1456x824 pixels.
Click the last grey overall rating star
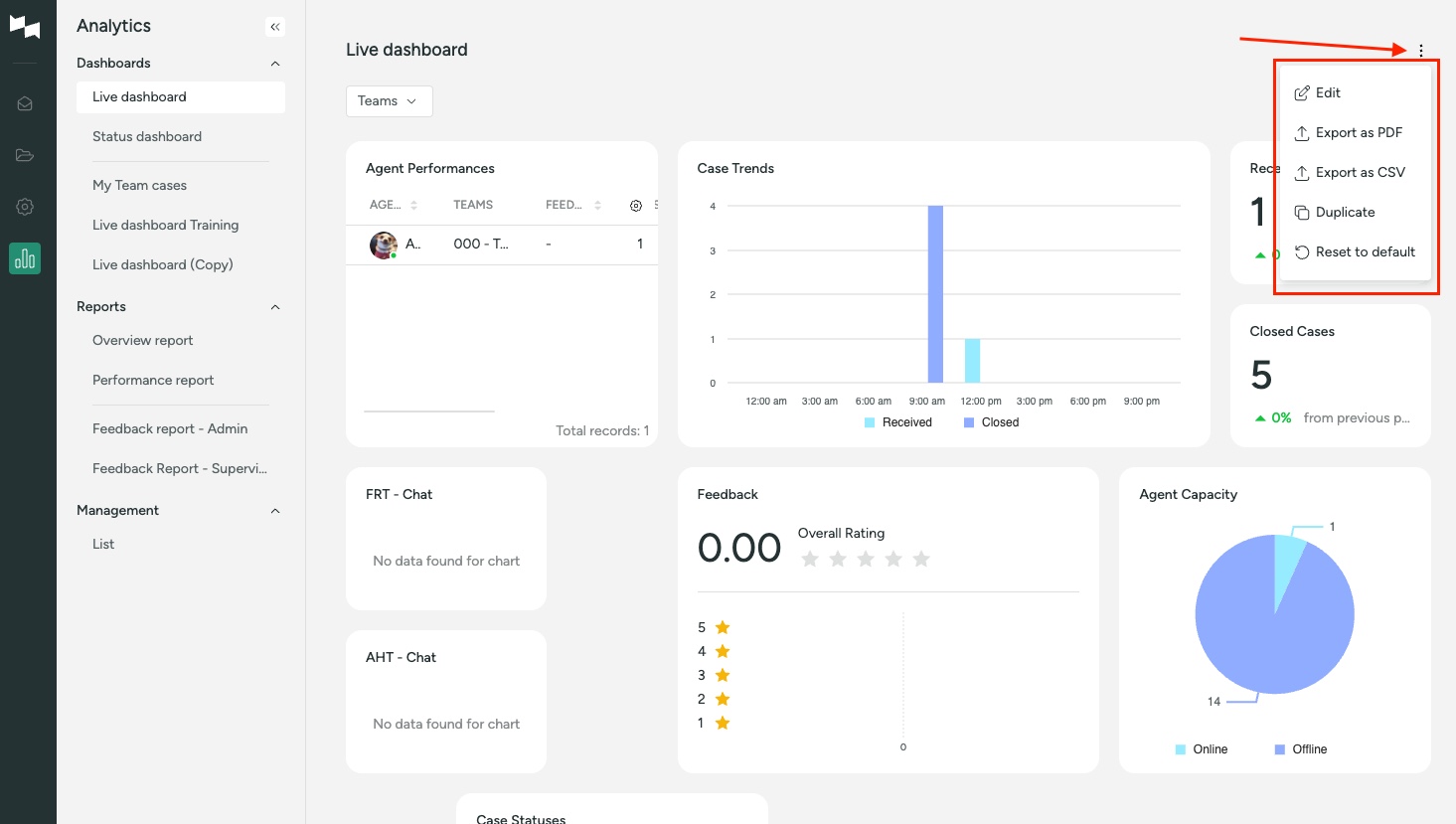tap(921, 559)
